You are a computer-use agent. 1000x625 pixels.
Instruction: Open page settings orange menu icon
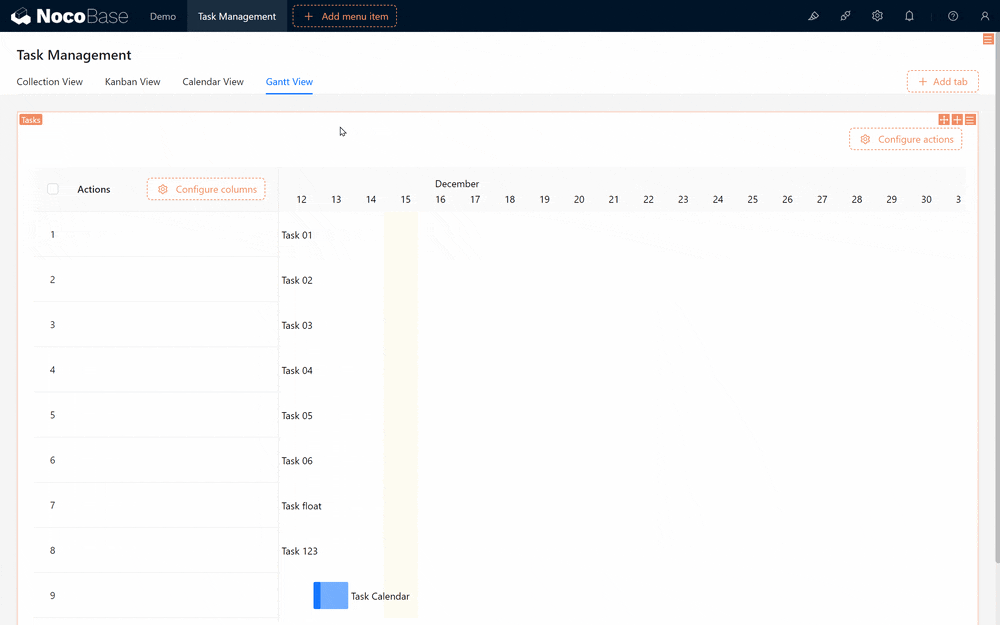point(988,40)
